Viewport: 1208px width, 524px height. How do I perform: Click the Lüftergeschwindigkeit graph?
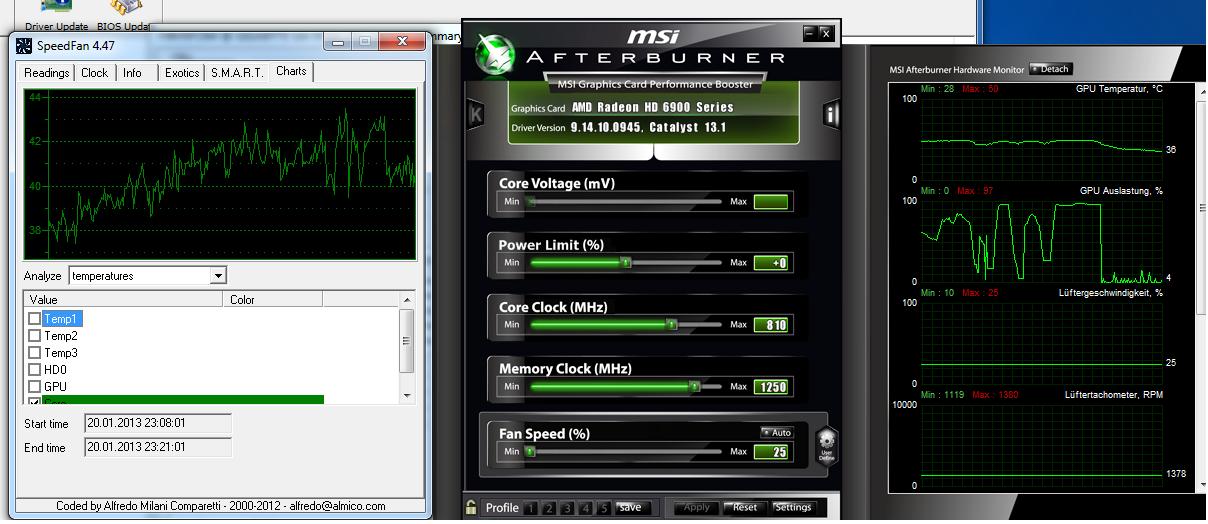pyautogui.click(x=1043, y=342)
